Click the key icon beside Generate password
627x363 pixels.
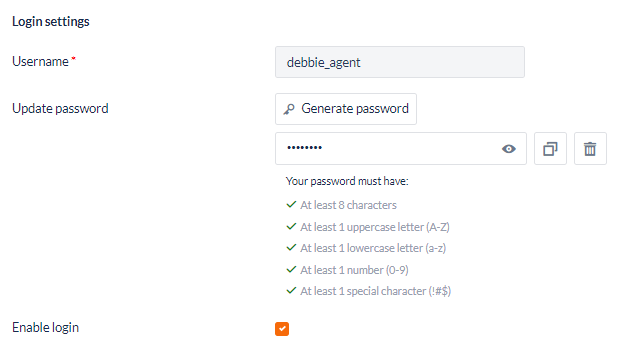click(x=289, y=109)
